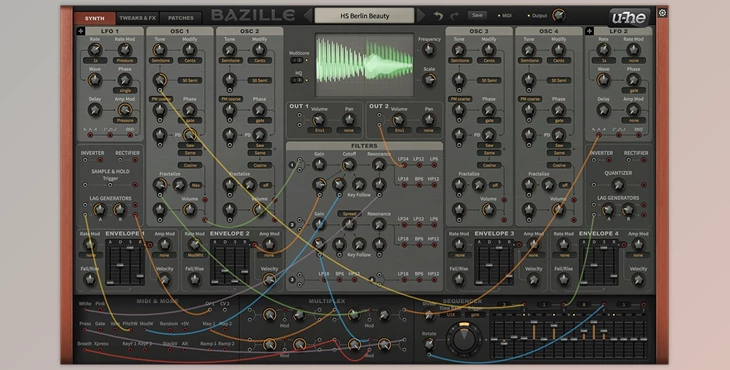Click the Sequencer Divide knob

(429, 315)
